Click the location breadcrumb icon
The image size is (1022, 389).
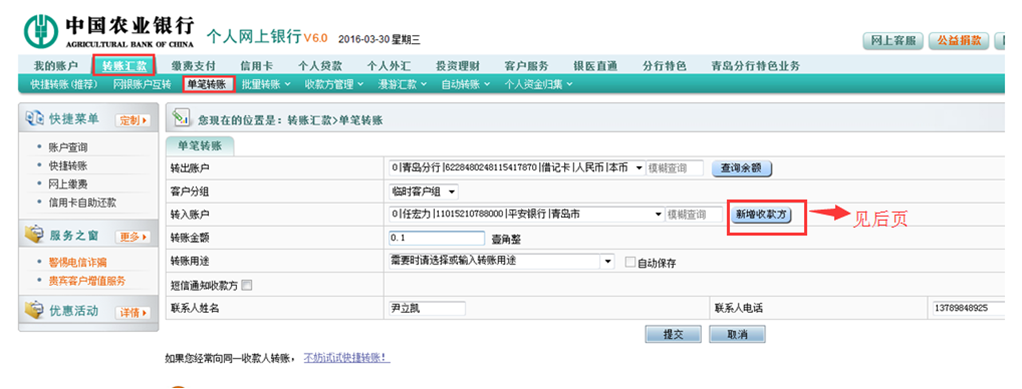[181, 118]
